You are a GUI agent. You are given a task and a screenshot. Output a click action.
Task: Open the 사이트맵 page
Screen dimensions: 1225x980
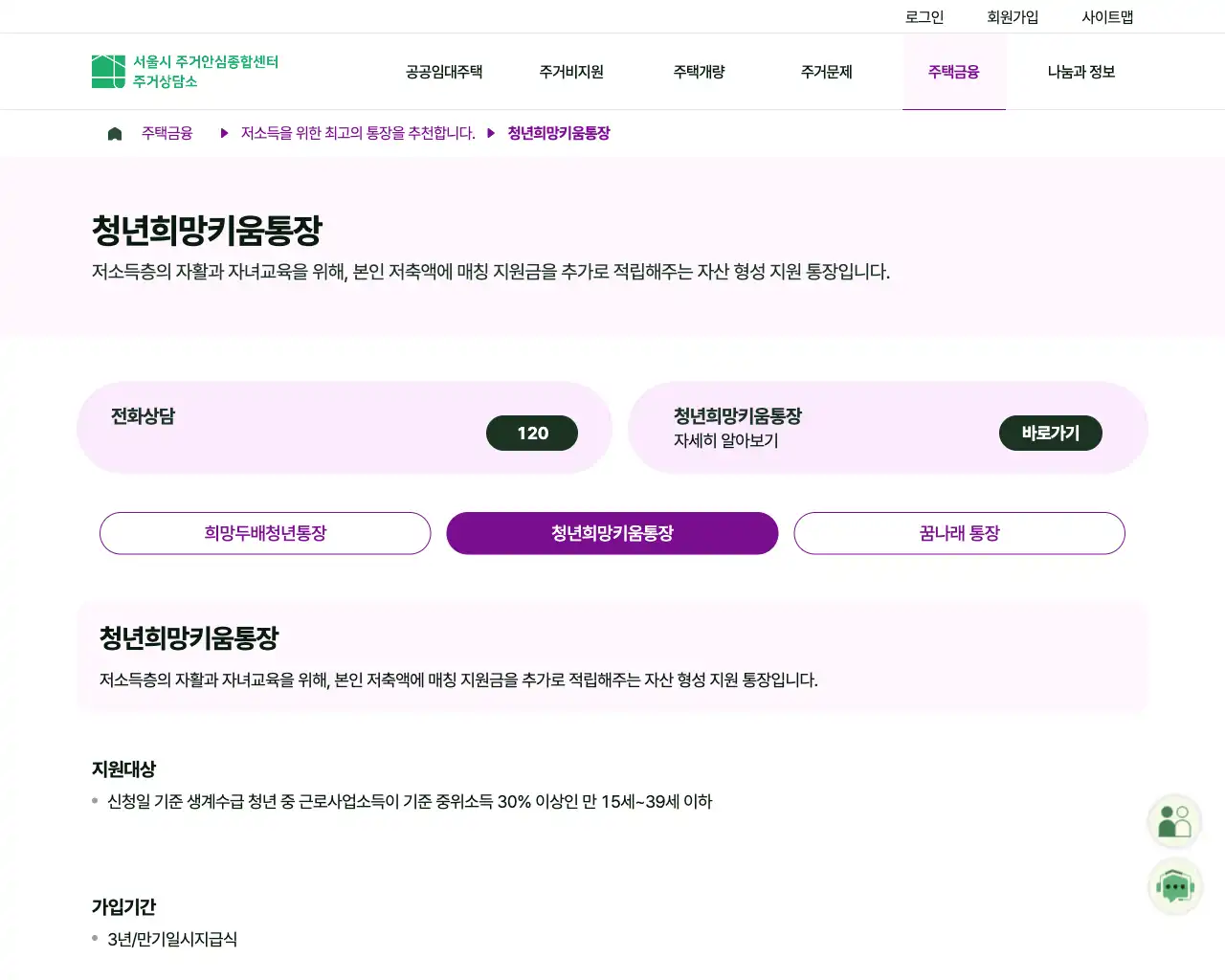click(x=1106, y=15)
